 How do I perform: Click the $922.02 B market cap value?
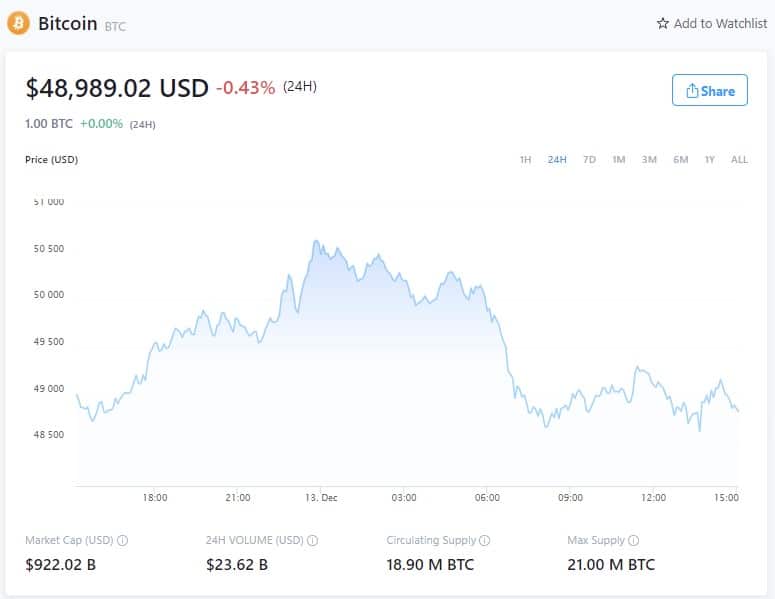point(61,564)
